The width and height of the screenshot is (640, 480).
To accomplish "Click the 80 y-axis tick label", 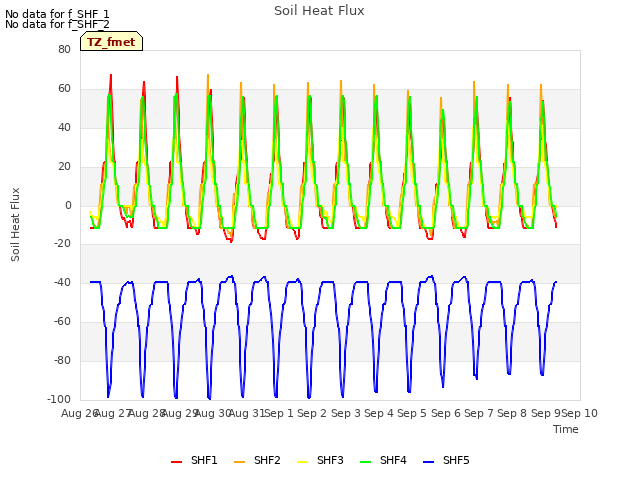I will (64, 49).
